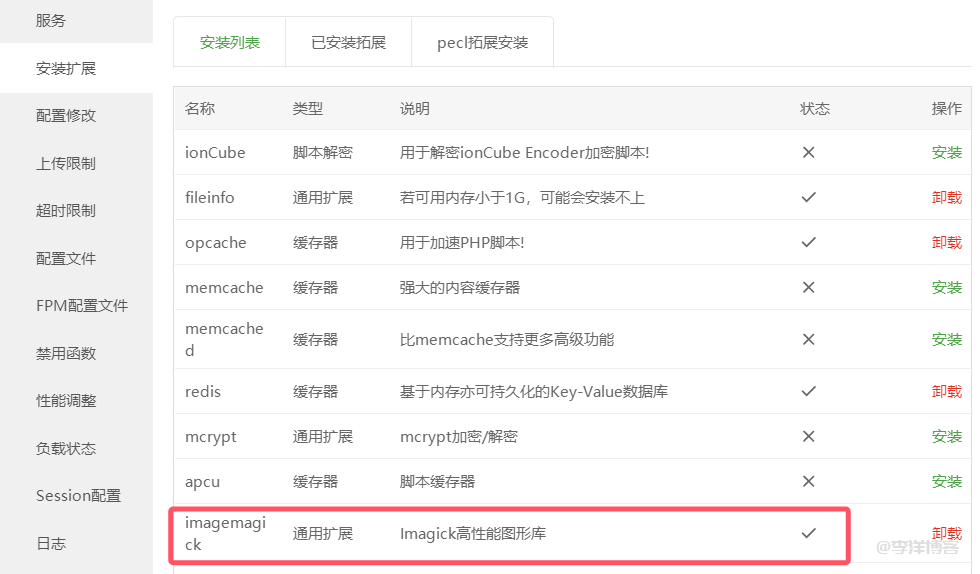The image size is (980, 574).
Task: Switch to the 已安装拓展 tab
Action: click(x=348, y=42)
